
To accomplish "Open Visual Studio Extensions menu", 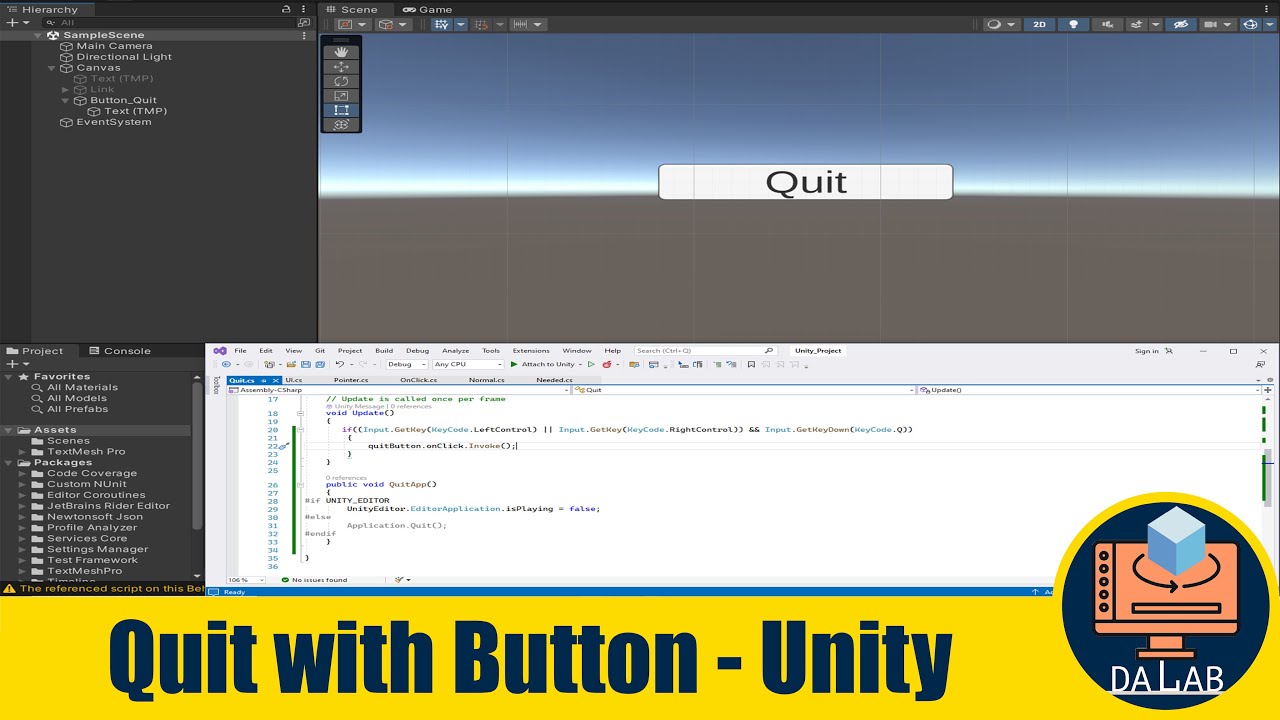I will tap(531, 351).
